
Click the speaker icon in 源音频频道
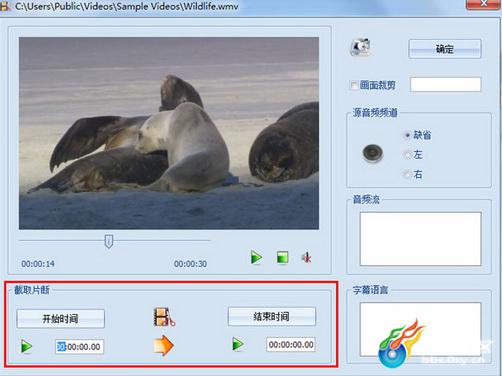click(372, 153)
